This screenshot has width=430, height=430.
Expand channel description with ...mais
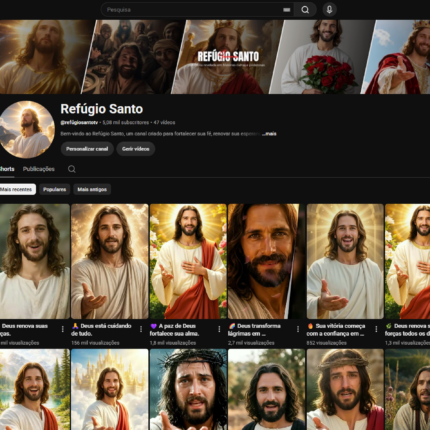coord(269,134)
